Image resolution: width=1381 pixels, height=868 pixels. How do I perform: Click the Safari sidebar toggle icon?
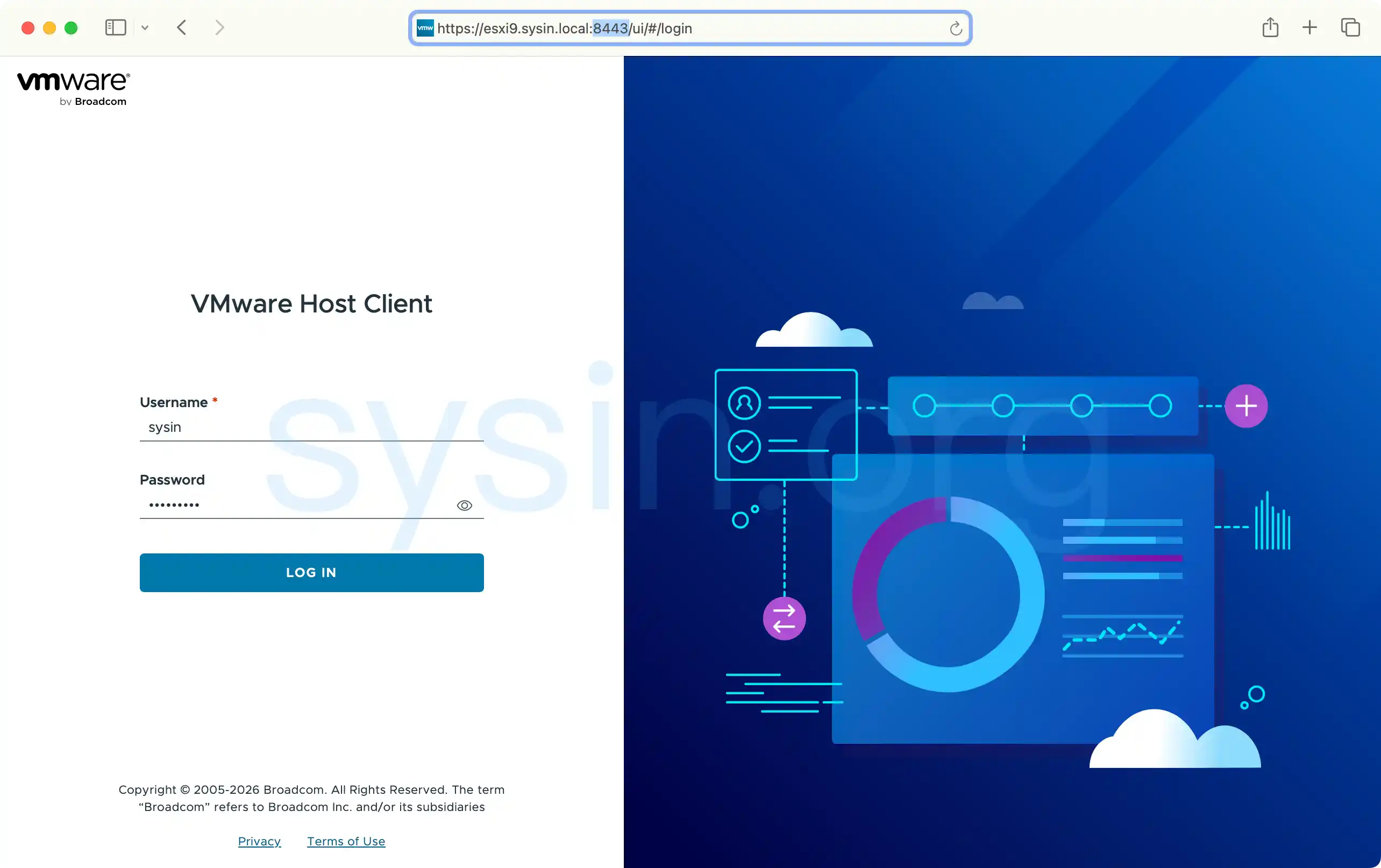[x=115, y=27]
